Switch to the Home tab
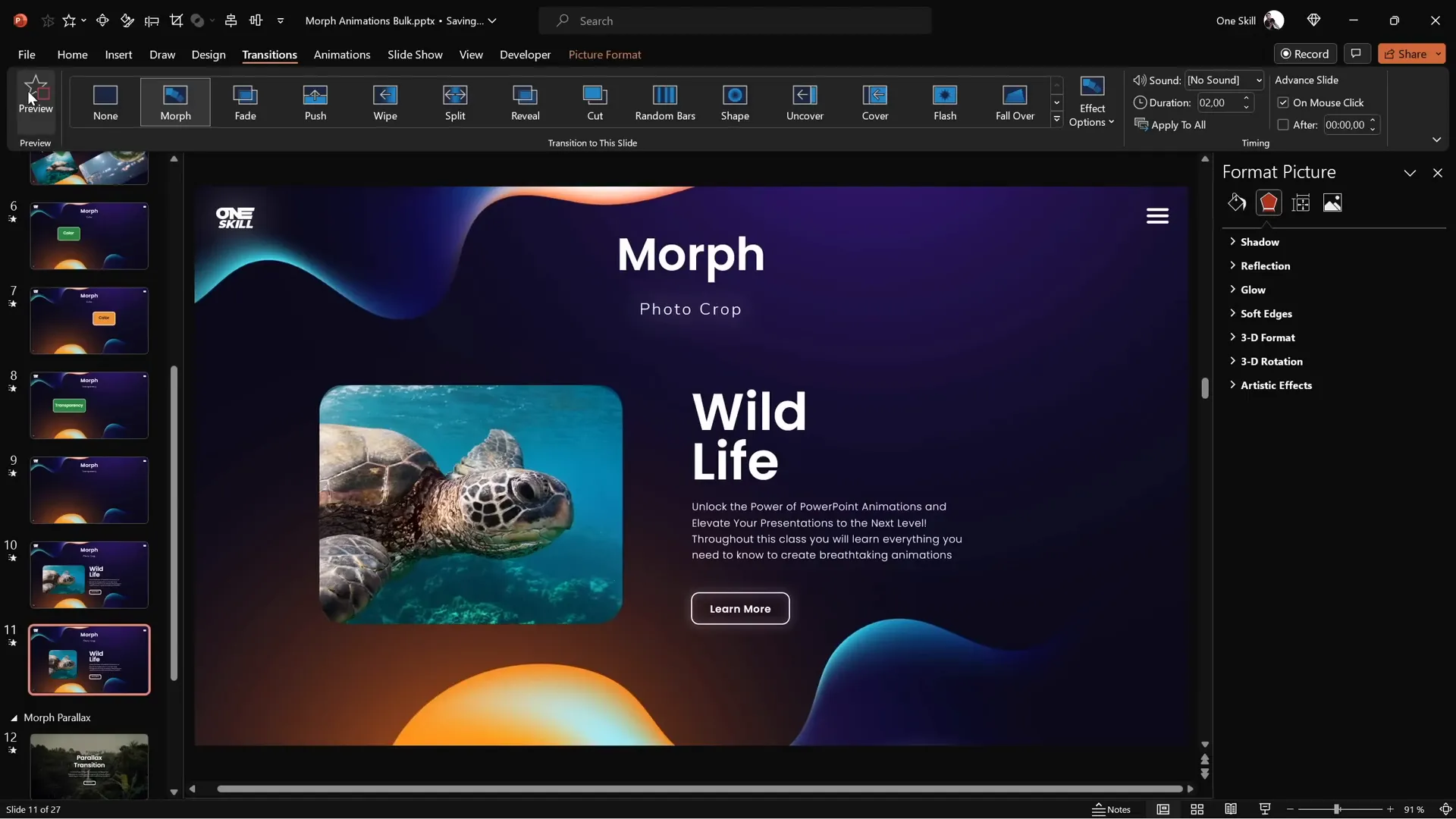1456x819 pixels. tap(72, 54)
